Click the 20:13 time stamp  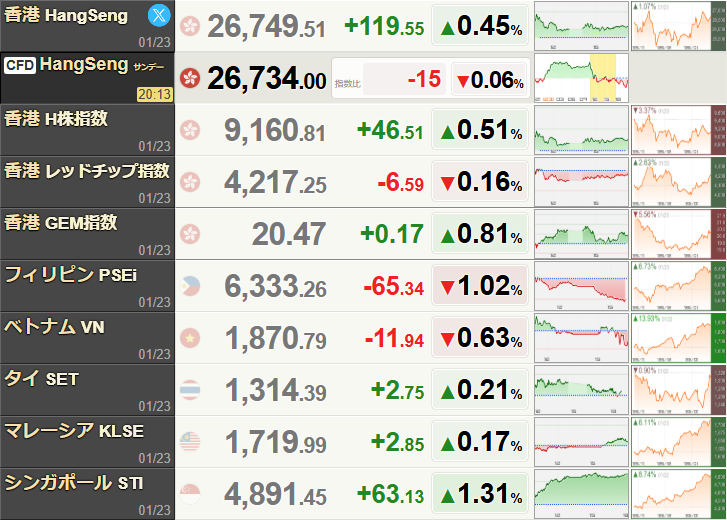(155, 95)
